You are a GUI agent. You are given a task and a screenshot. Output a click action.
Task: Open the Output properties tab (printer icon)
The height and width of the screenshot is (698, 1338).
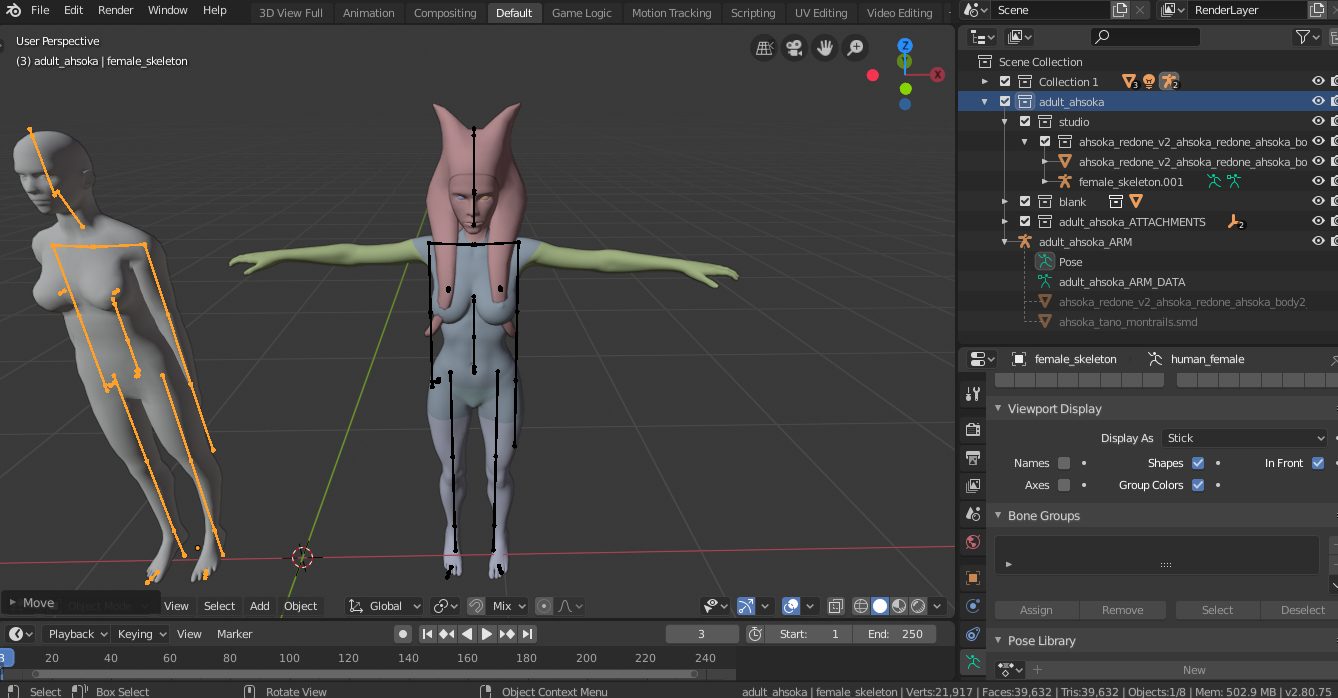972,457
